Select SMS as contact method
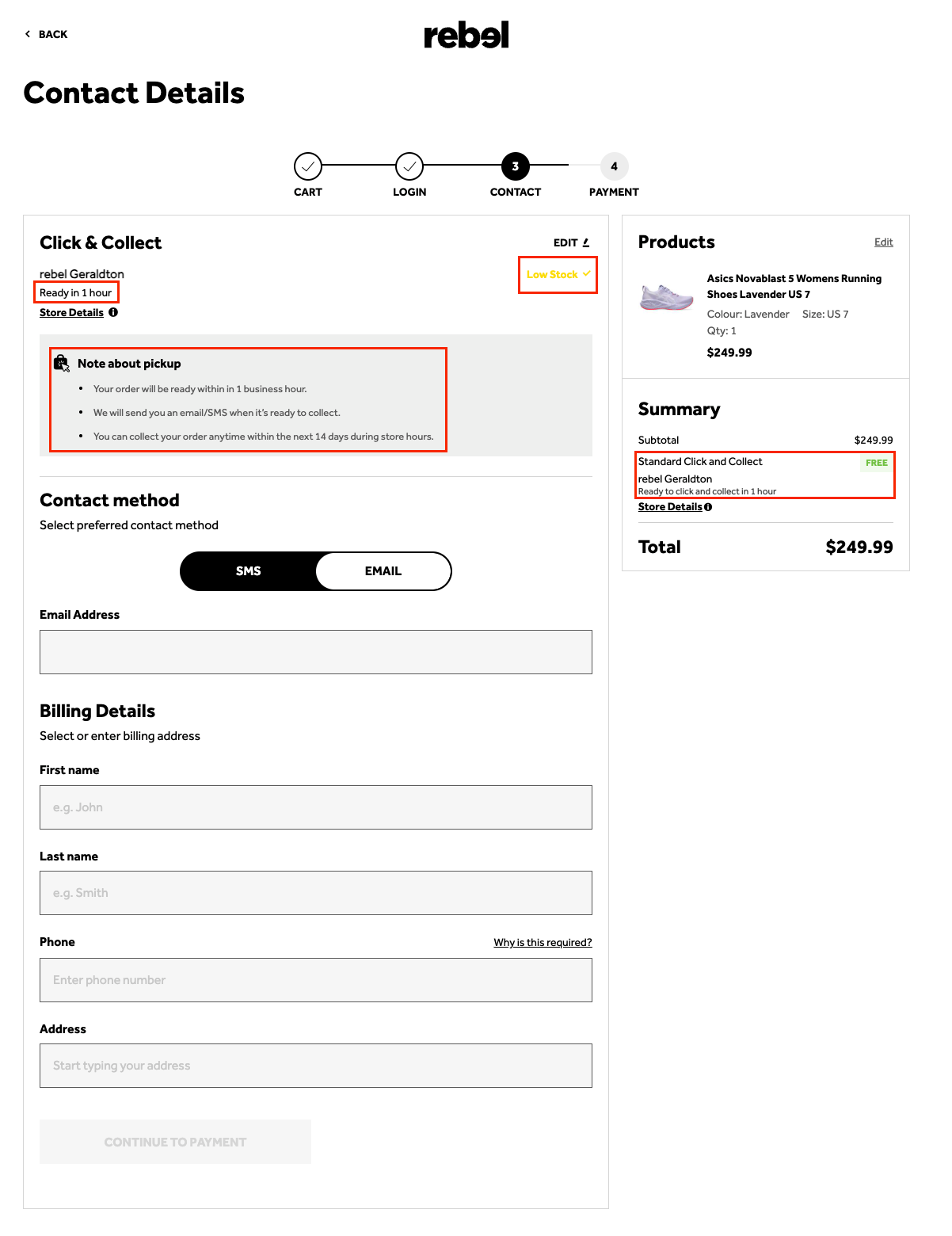952x1236 pixels. 249,570
